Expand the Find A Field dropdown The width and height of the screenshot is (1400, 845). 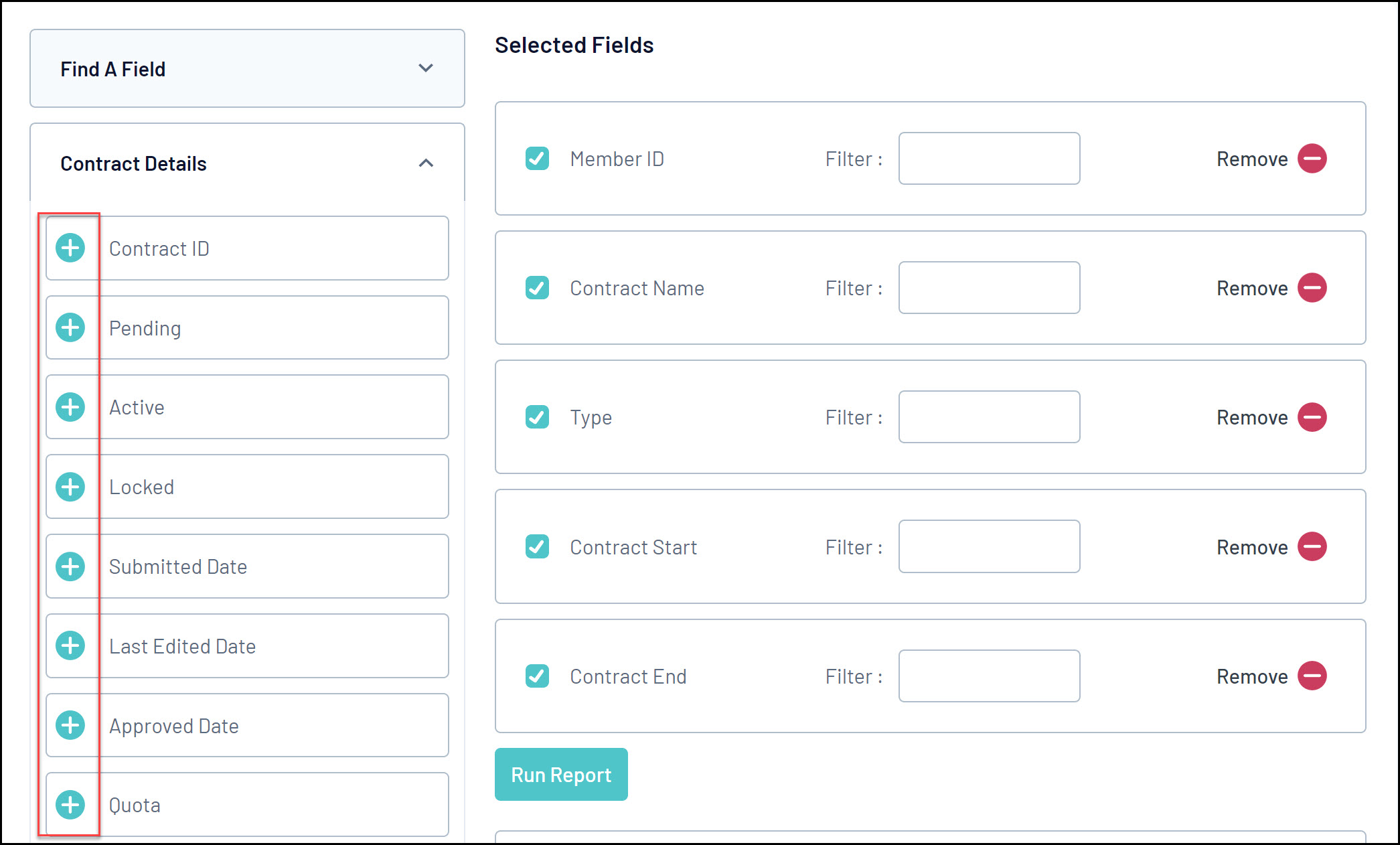coord(426,68)
